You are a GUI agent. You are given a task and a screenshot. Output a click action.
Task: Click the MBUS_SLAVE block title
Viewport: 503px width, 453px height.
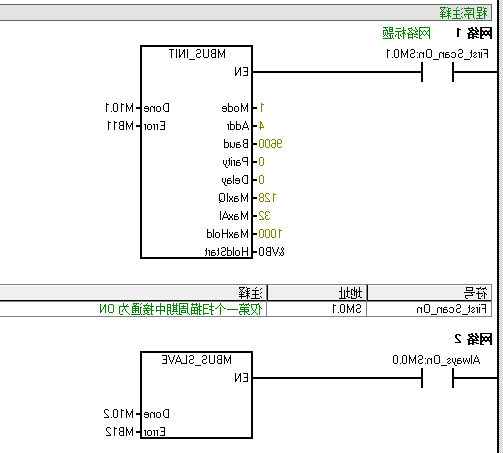[197, 360]
